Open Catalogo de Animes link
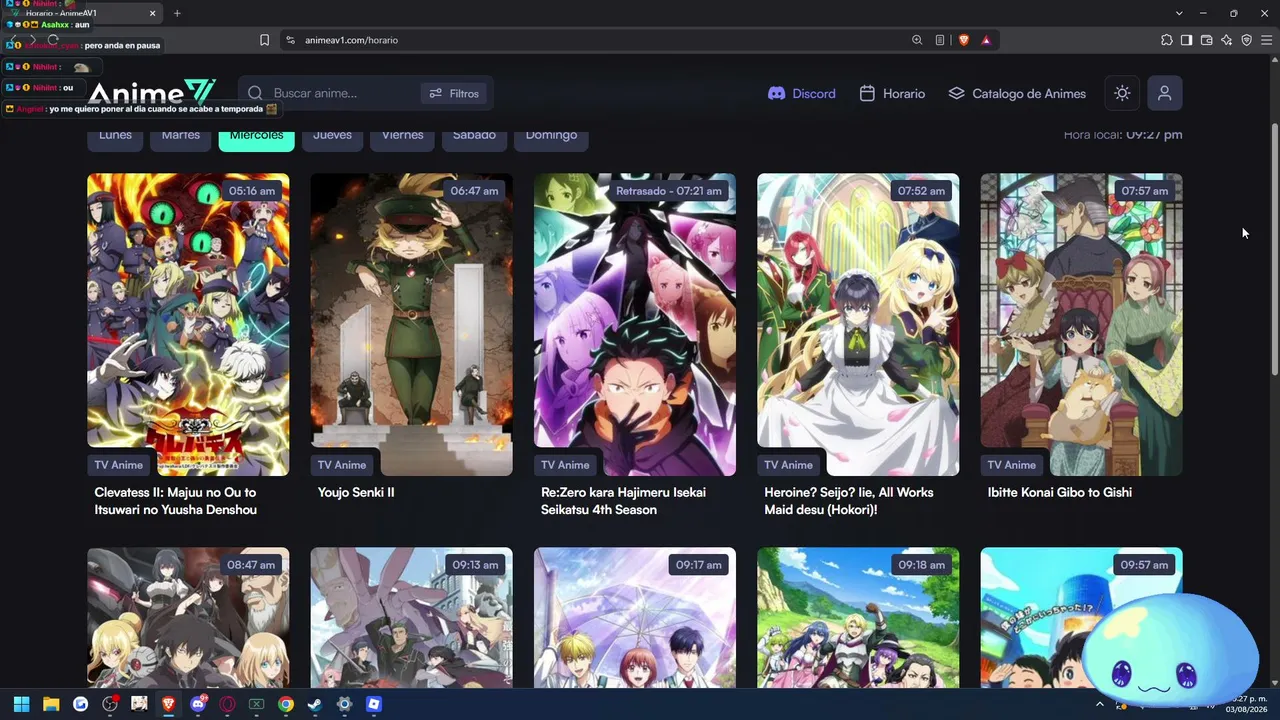Screen dimensions: 1280x720 pyautogui.click(x=1017, y=93)
